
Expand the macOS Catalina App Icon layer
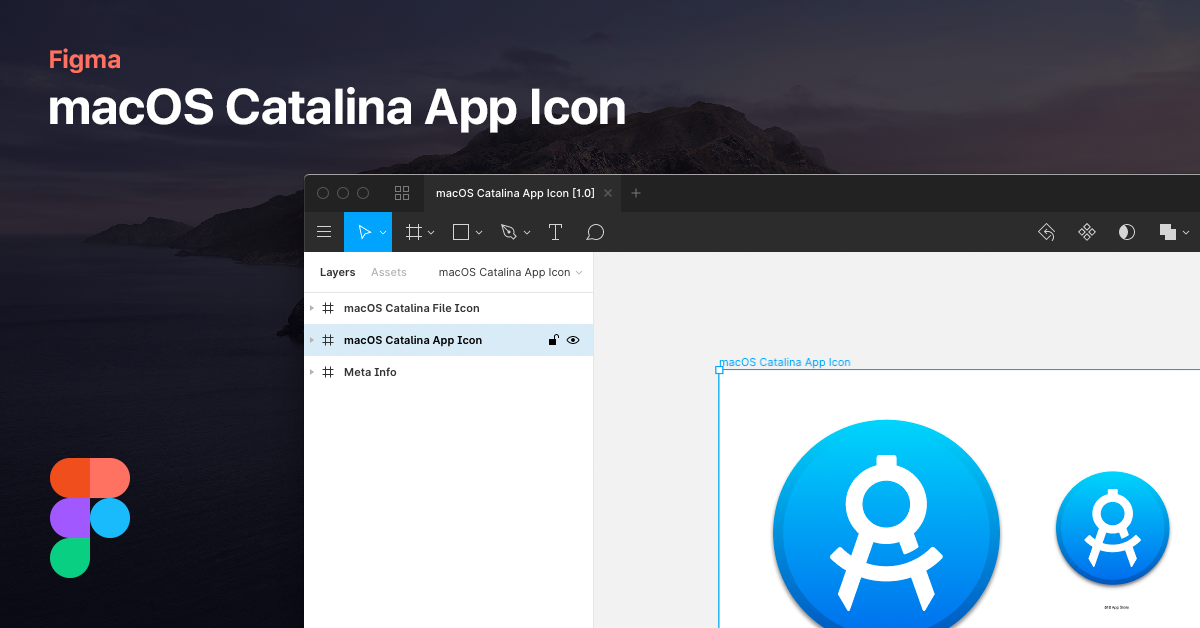tap(312, 340)
